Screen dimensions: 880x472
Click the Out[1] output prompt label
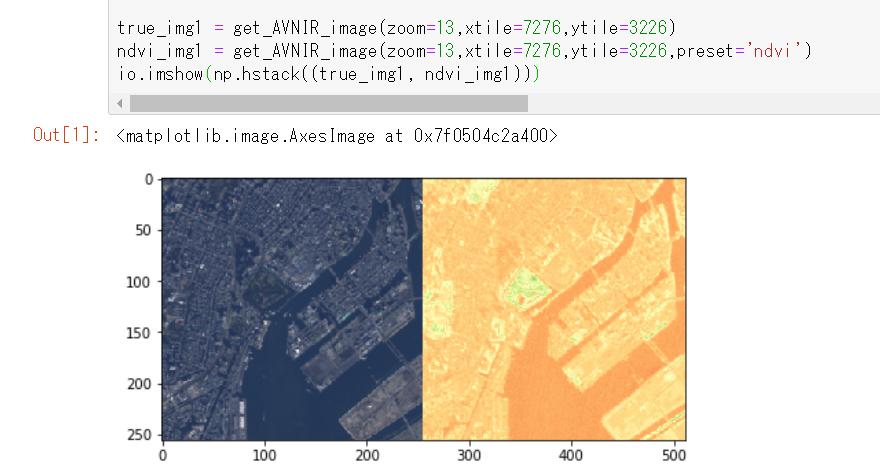tap(66, 135)
